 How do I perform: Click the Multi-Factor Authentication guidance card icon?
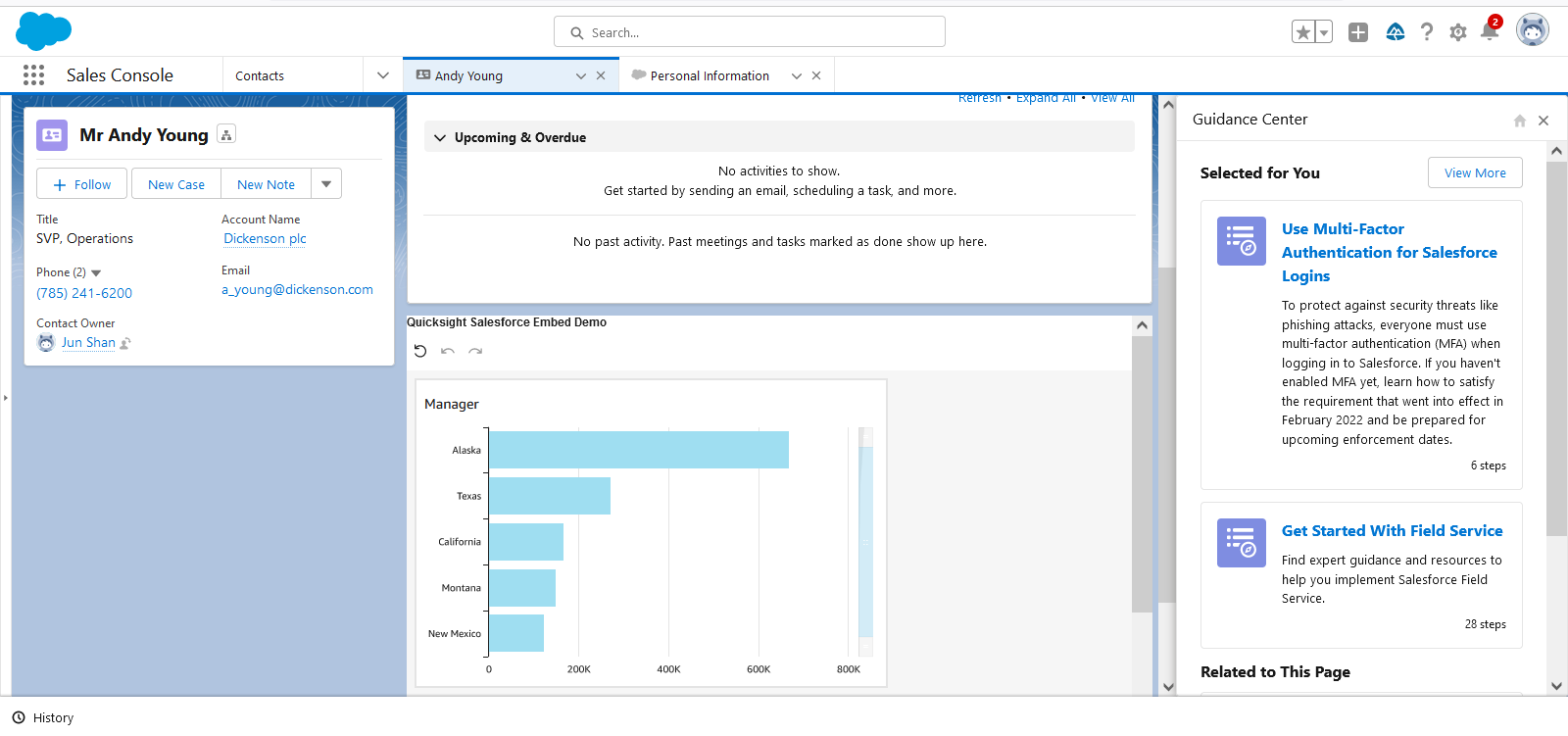(x=1242, y=241)
